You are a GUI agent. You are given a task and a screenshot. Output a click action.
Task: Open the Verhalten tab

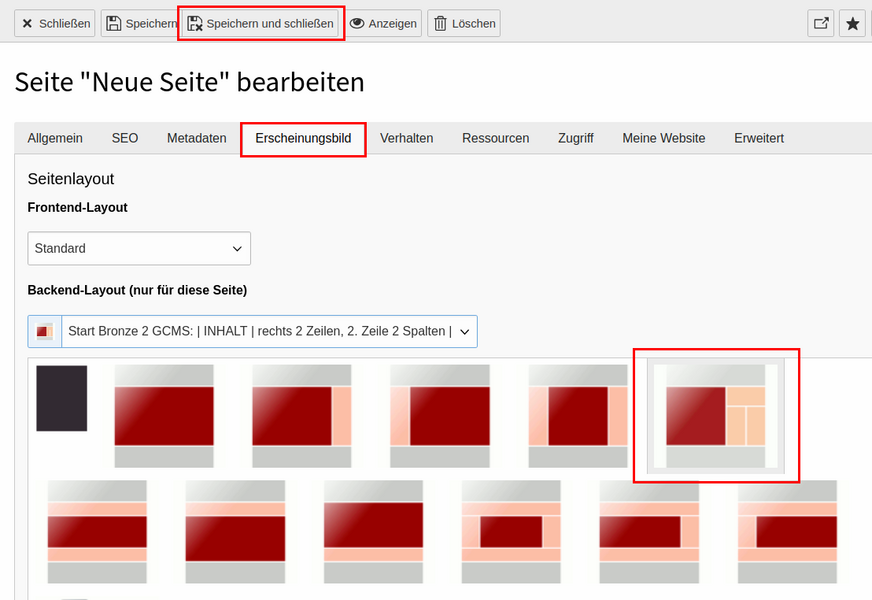click(407, 138)
